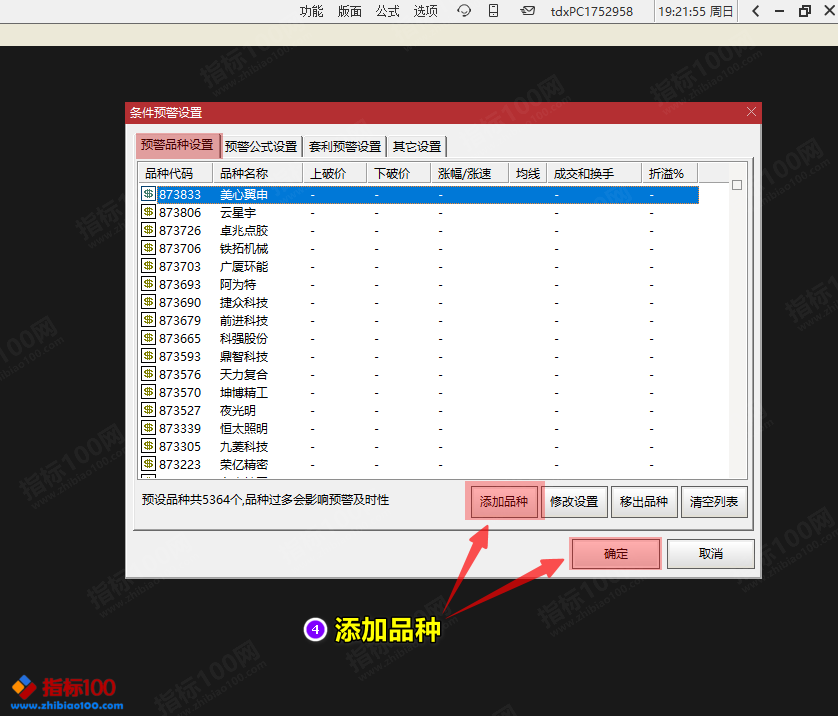Click the 清空列表 button
This screenshot has width=838, height=716.
click(x=714, y=502)
